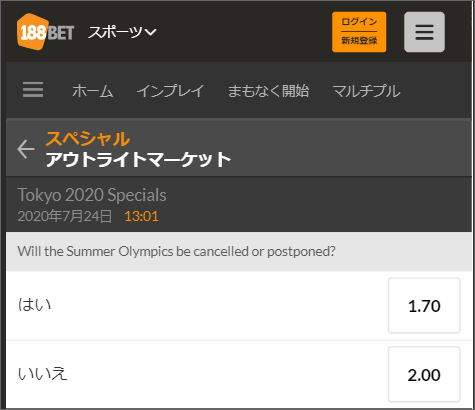Click the ログイン button

[x=359, y=22]
